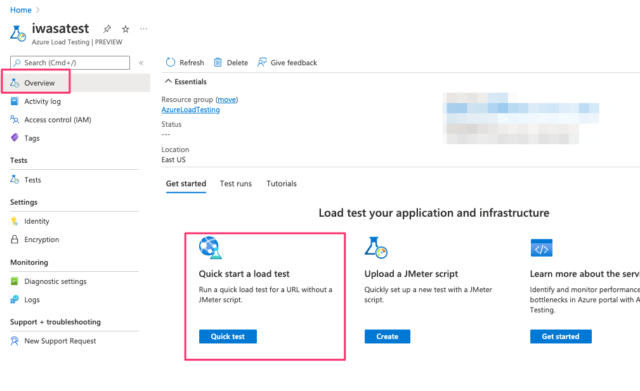
Task: Click the New Support Request icon
Action: click(14, 341)
